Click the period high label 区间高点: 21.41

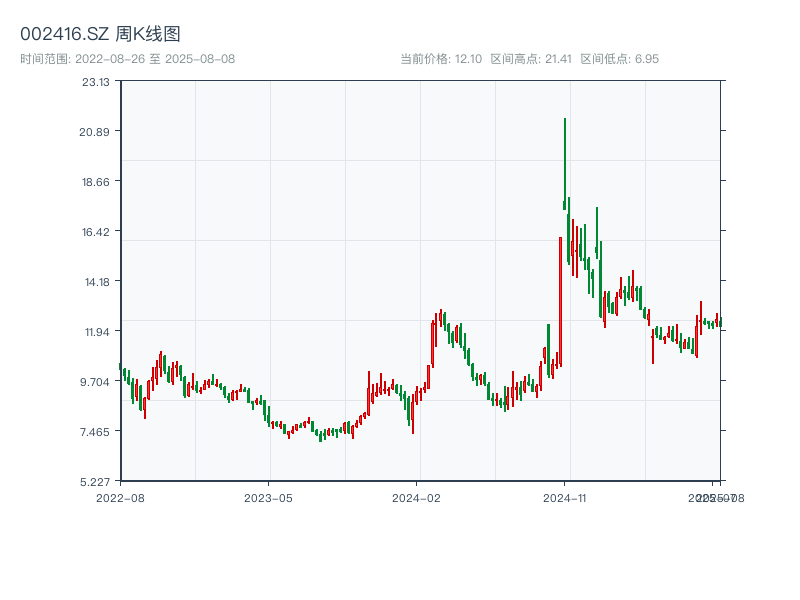point(531,59)
